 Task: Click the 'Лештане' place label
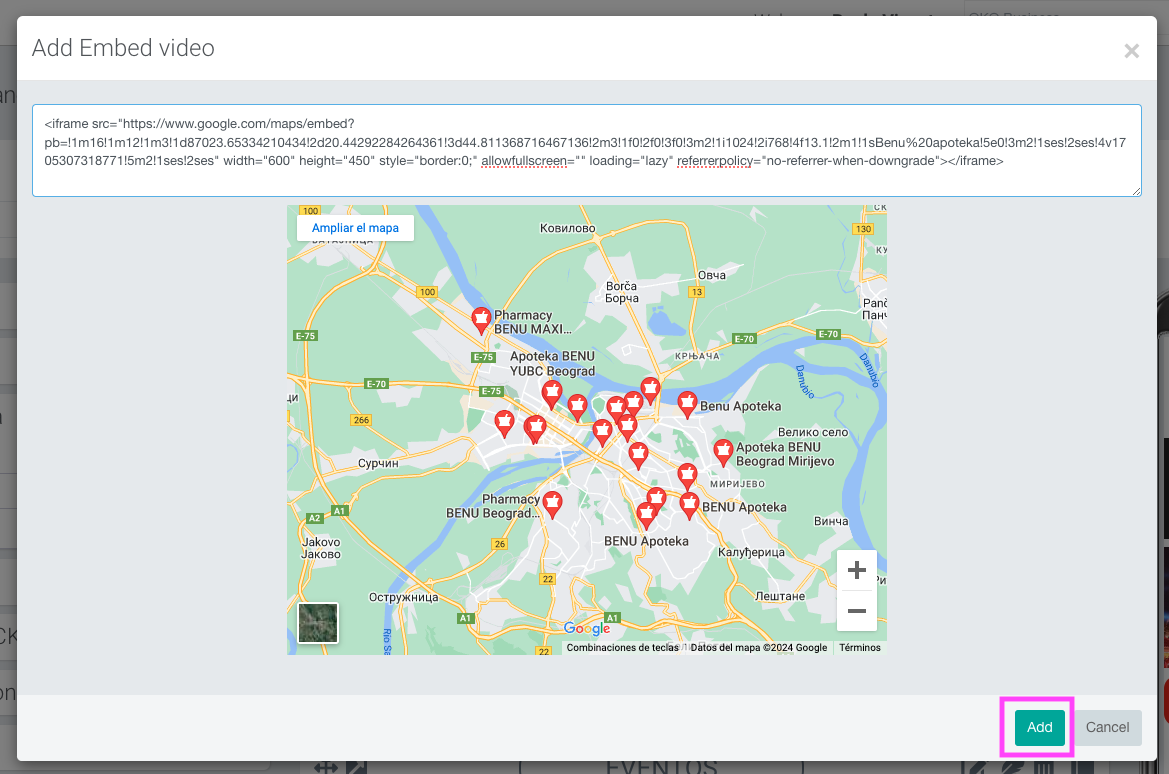click(x=780, y=597)
